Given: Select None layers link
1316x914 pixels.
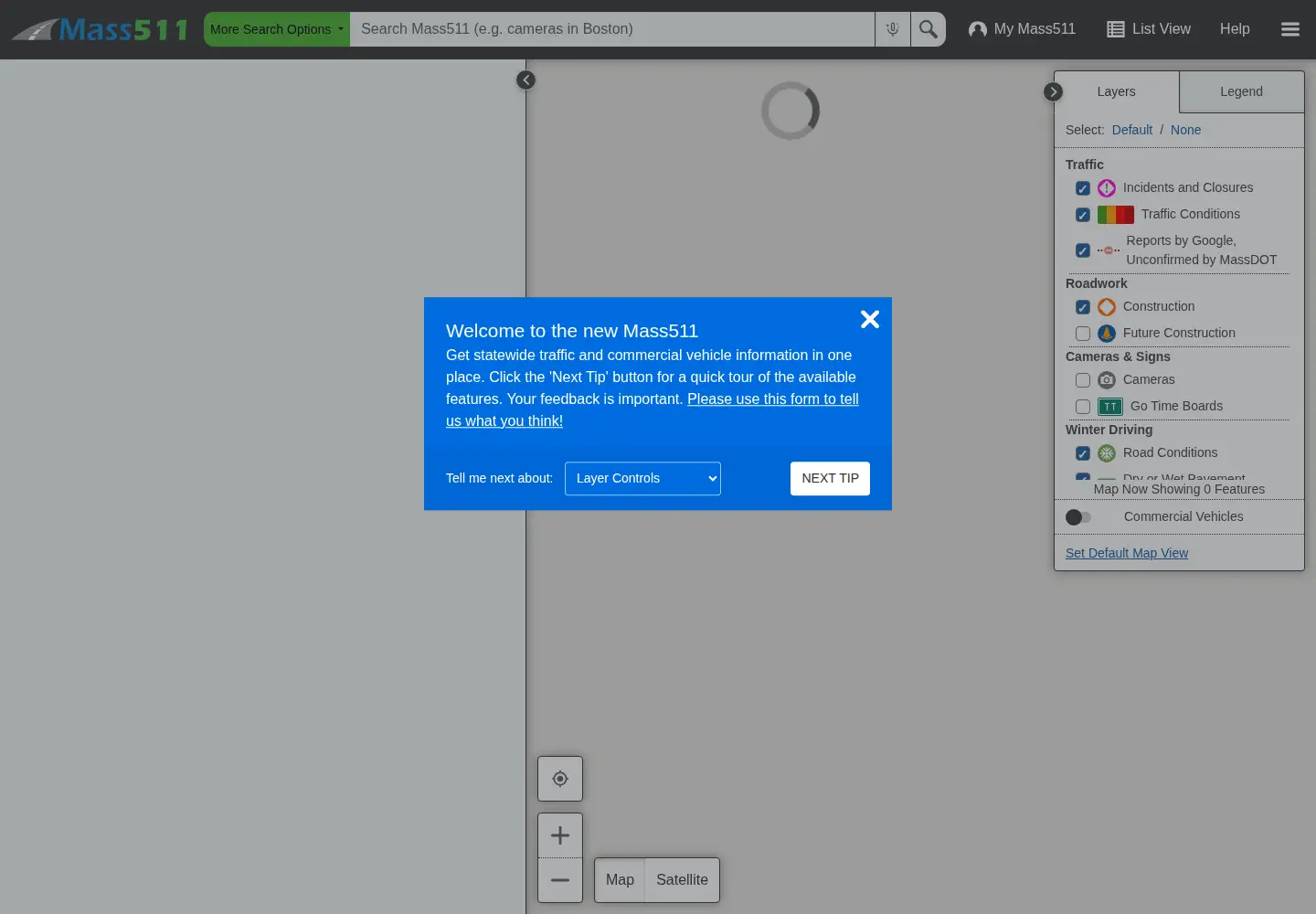Looking at the screenshot, I should pyautogui.click(x=1186, y=130).
